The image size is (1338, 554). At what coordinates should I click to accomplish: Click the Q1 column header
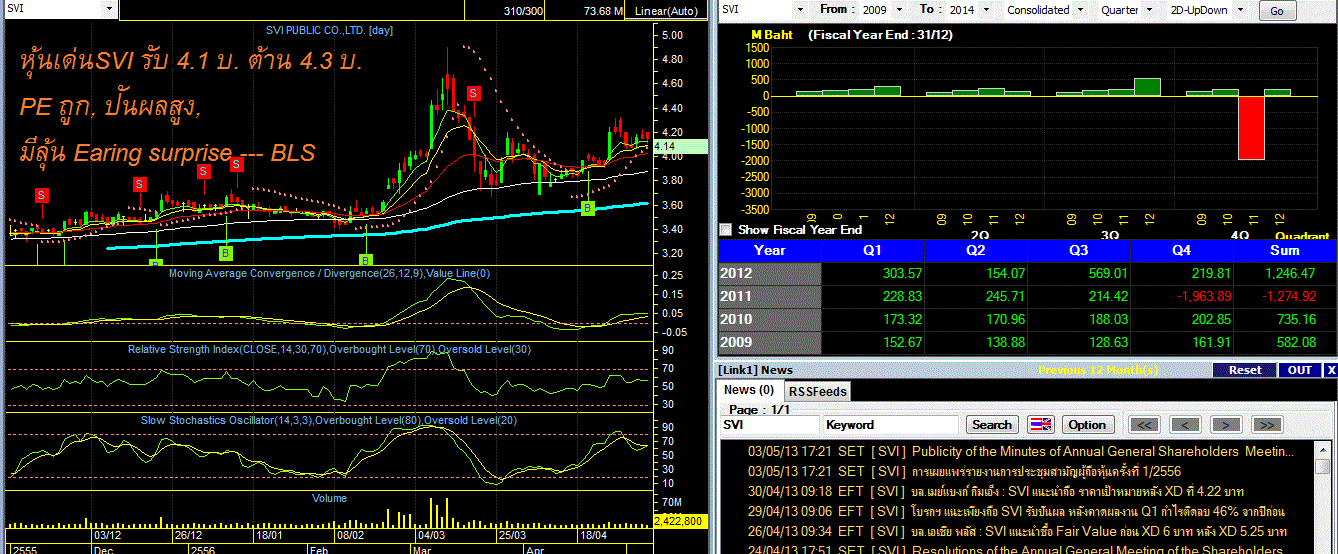click(873, 251)
